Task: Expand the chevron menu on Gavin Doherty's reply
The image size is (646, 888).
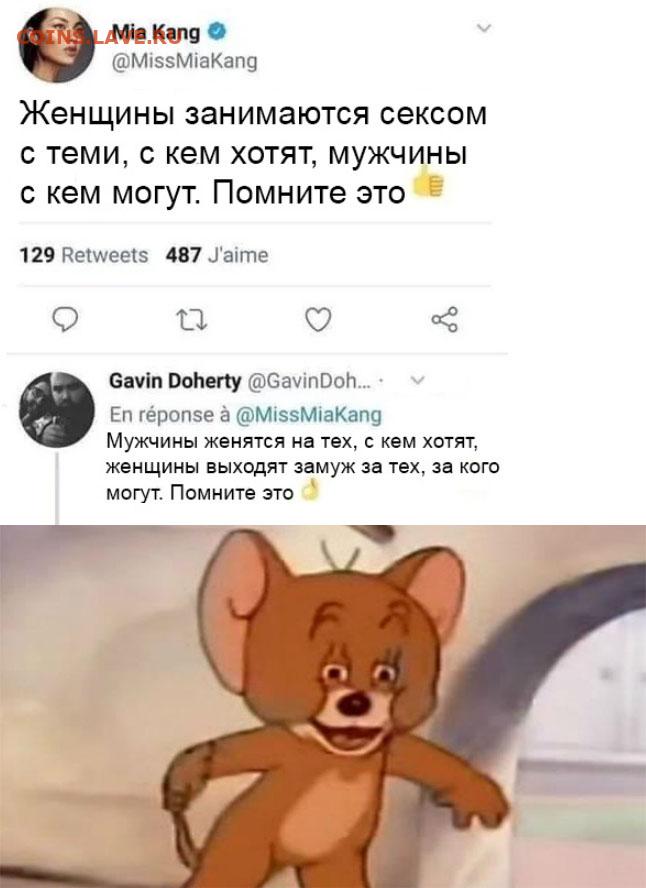Action: point(417,381)
